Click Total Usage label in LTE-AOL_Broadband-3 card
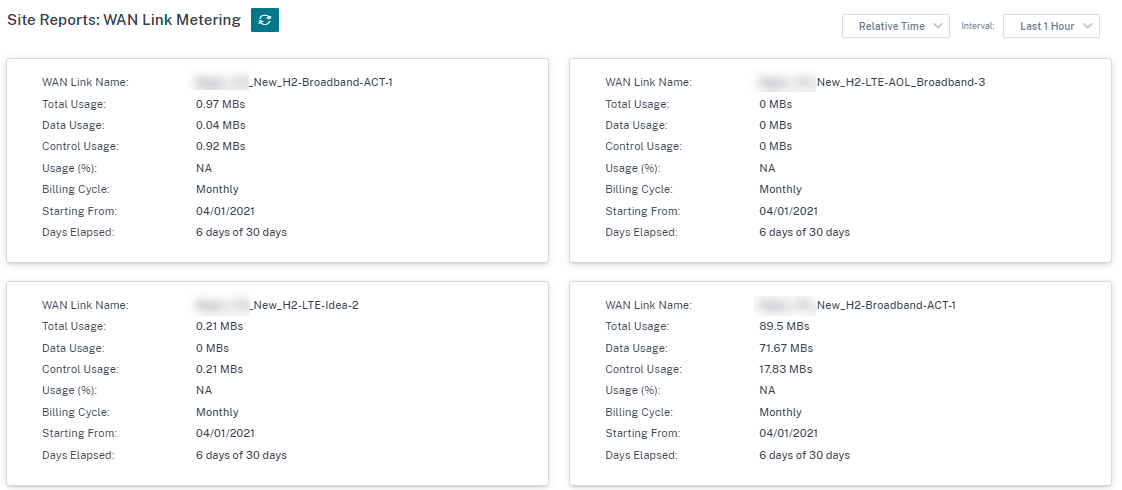The width and height of the screenshot is (1122, 490). pos(637,104)
